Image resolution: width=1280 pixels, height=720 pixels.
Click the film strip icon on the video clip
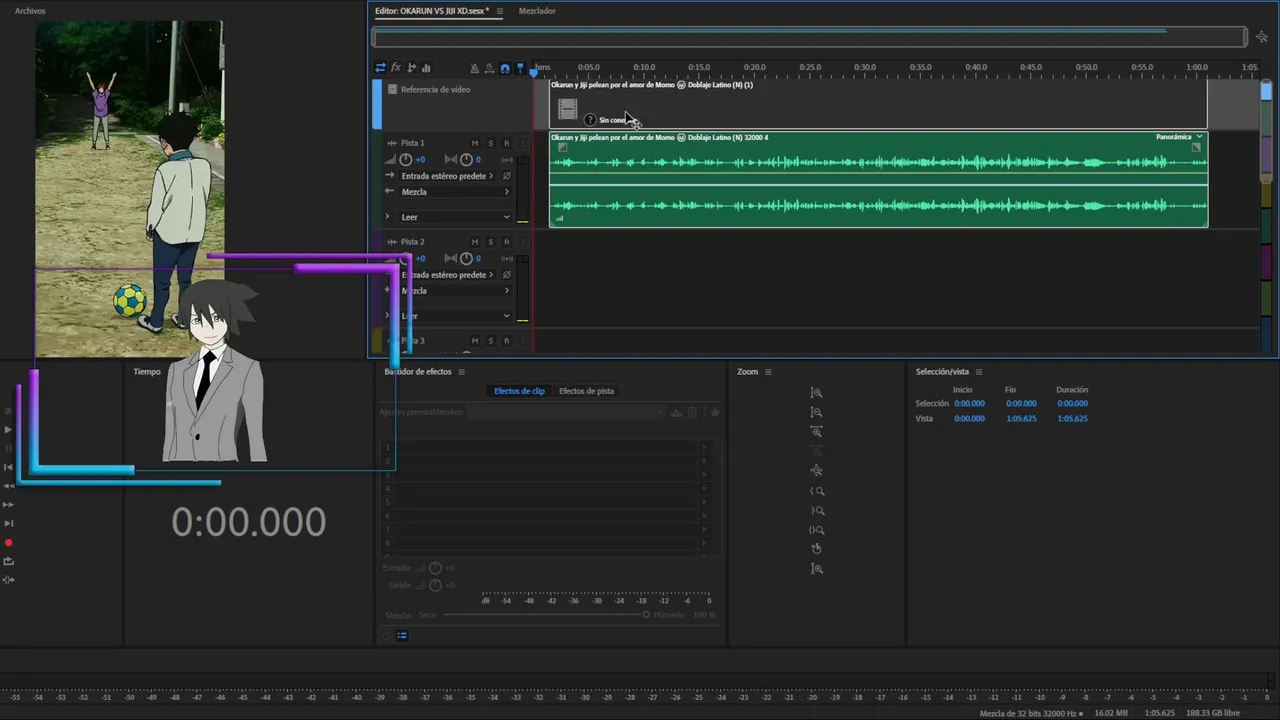(568, 108)
